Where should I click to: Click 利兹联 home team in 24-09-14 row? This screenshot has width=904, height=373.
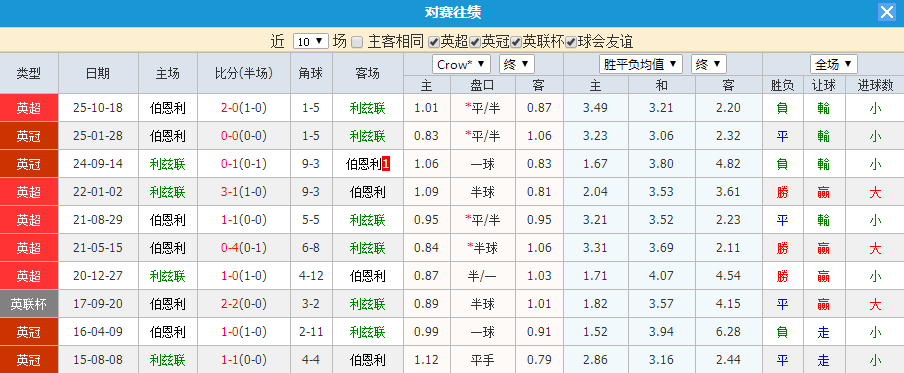tap(168, 164)
